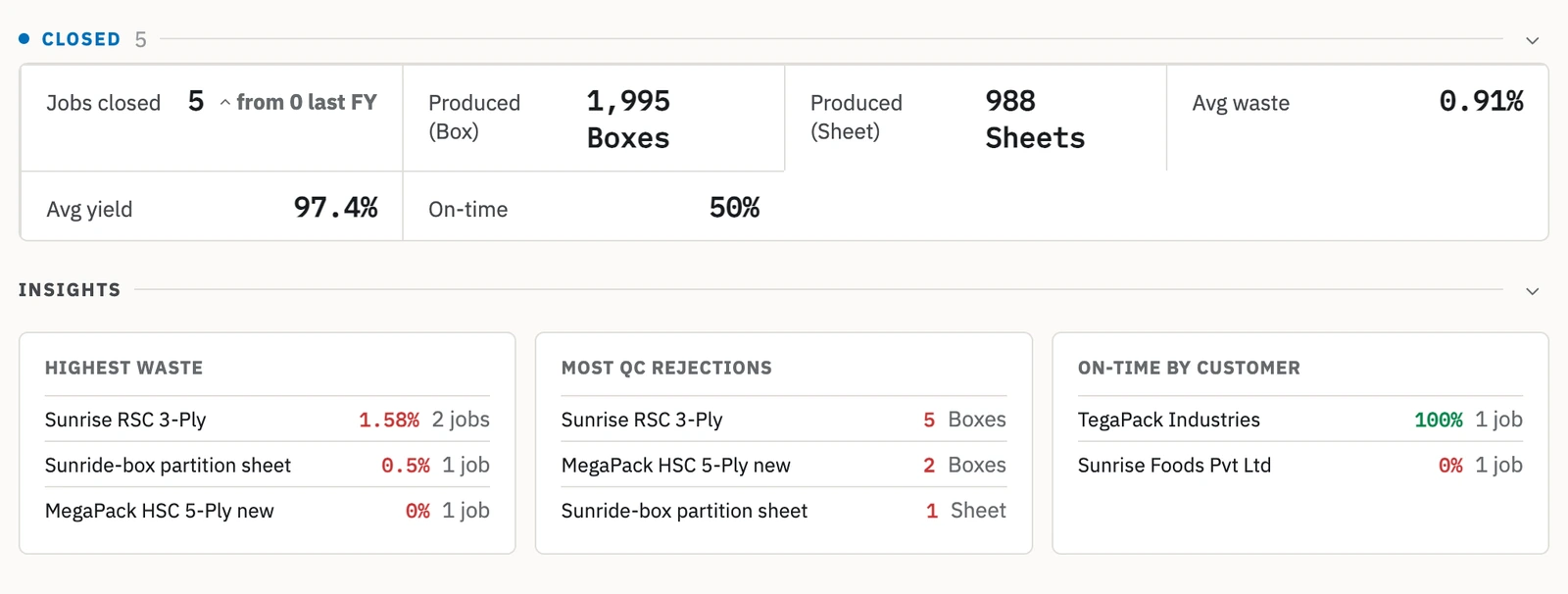Click the 1,995 Boxes value
Screen dimensions: 1568x594
coord(628,120)
